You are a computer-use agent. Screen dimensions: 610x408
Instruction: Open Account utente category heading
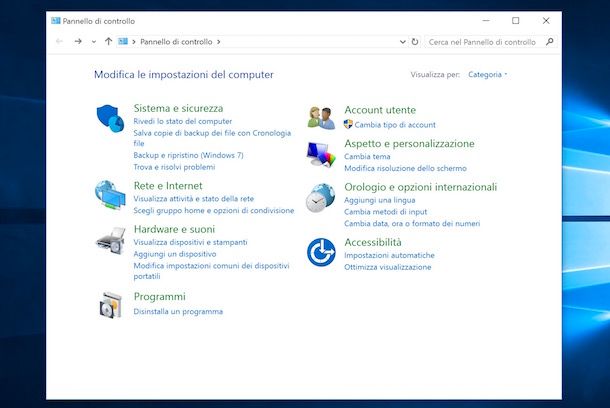coord(380,110)
